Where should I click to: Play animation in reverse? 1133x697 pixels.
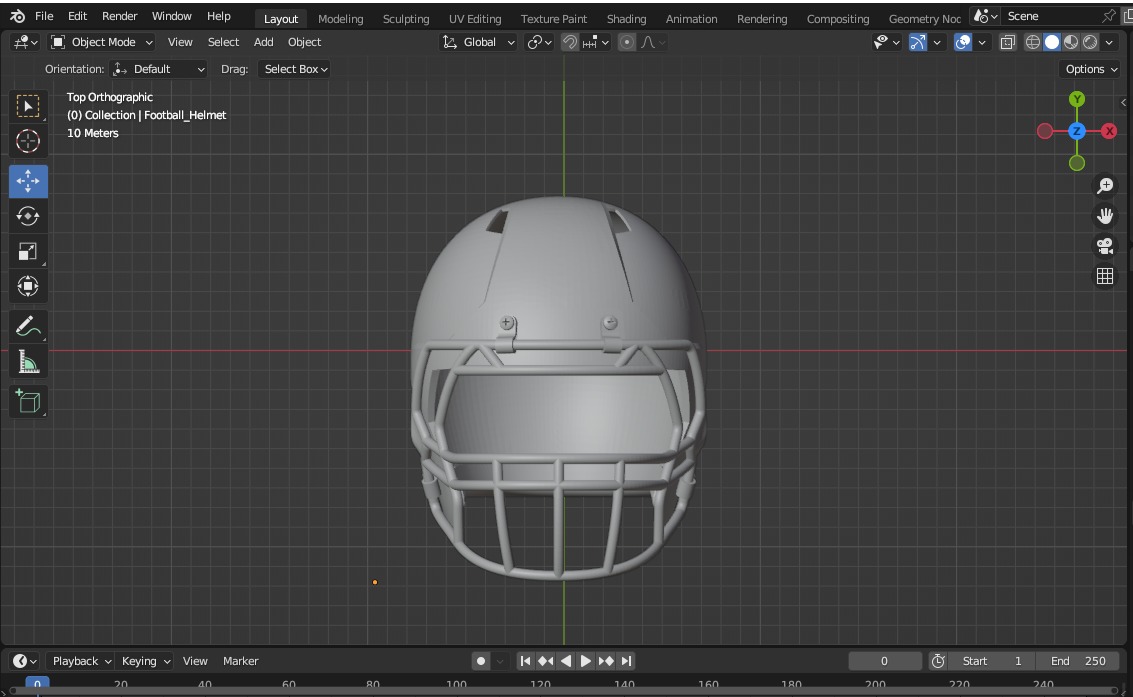pyautogui.click(x=566, y=661)
